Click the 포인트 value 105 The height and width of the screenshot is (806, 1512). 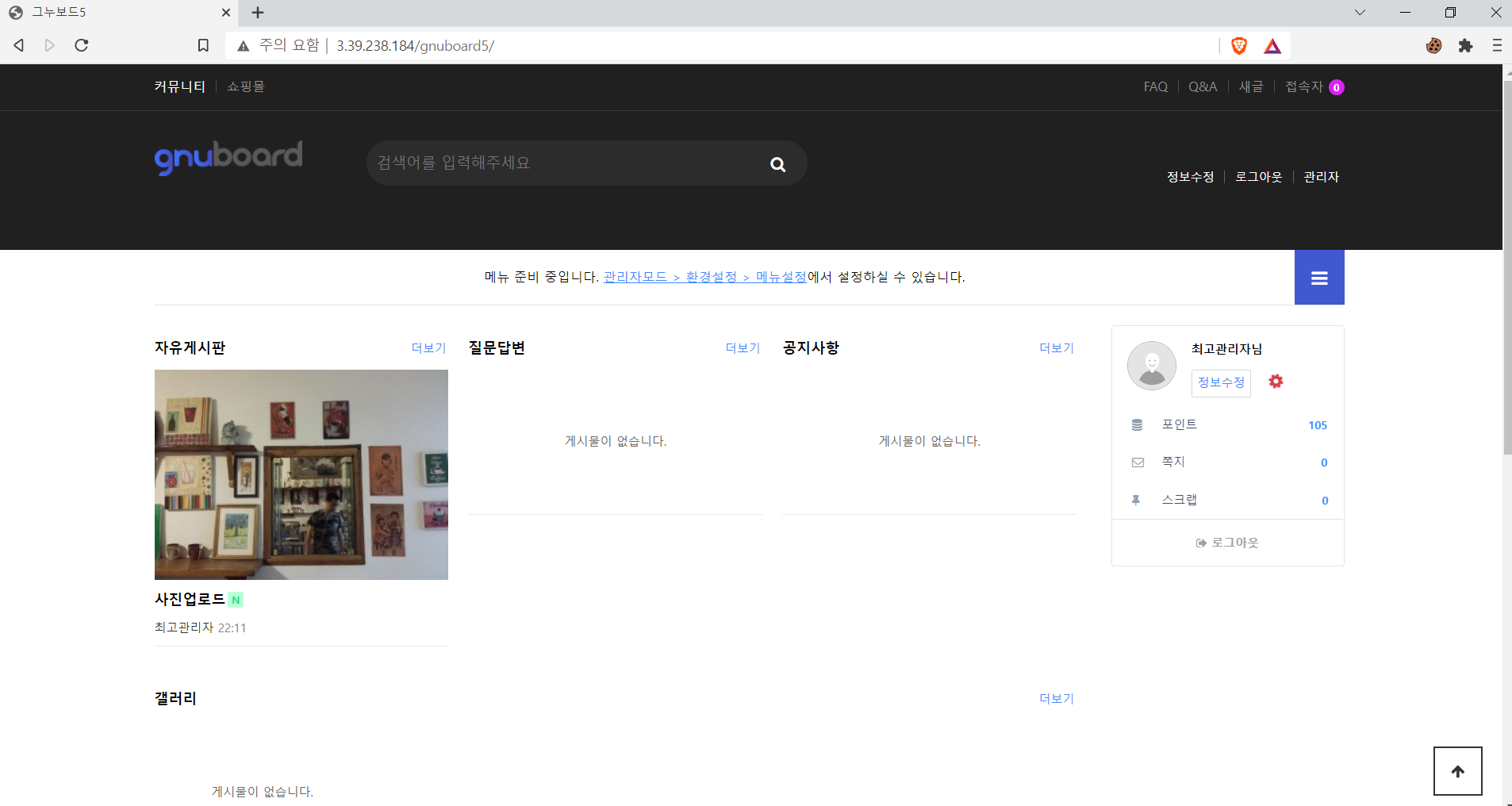pyautogui.click(x=1318, y=425)
